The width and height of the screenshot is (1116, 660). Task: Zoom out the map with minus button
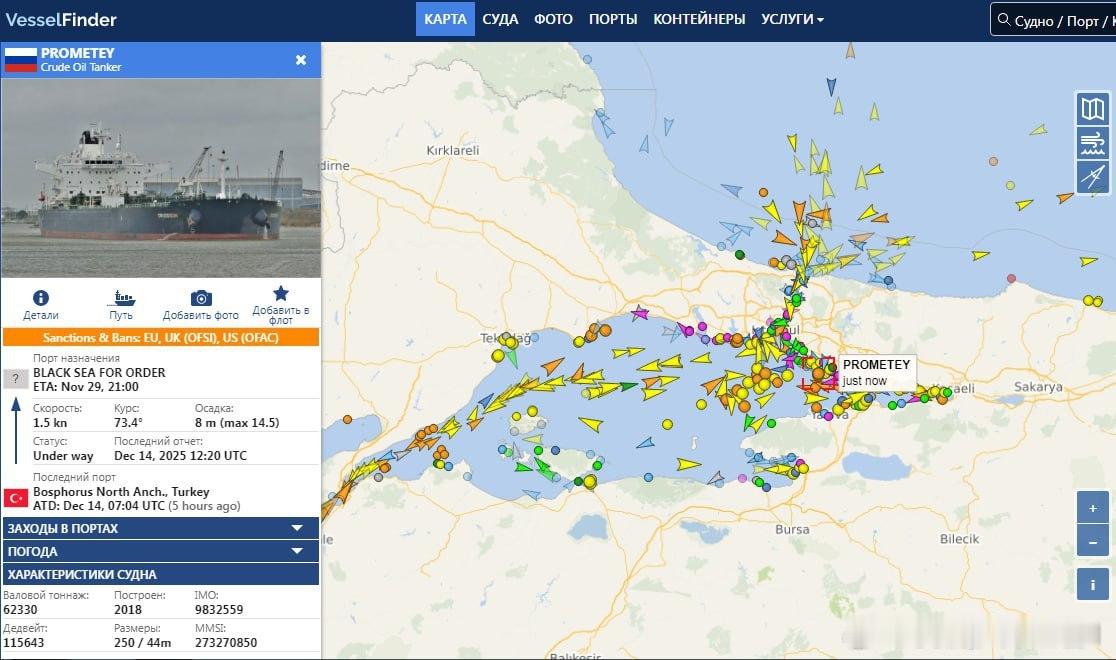pyautogui.click(x=1093, y=542)
